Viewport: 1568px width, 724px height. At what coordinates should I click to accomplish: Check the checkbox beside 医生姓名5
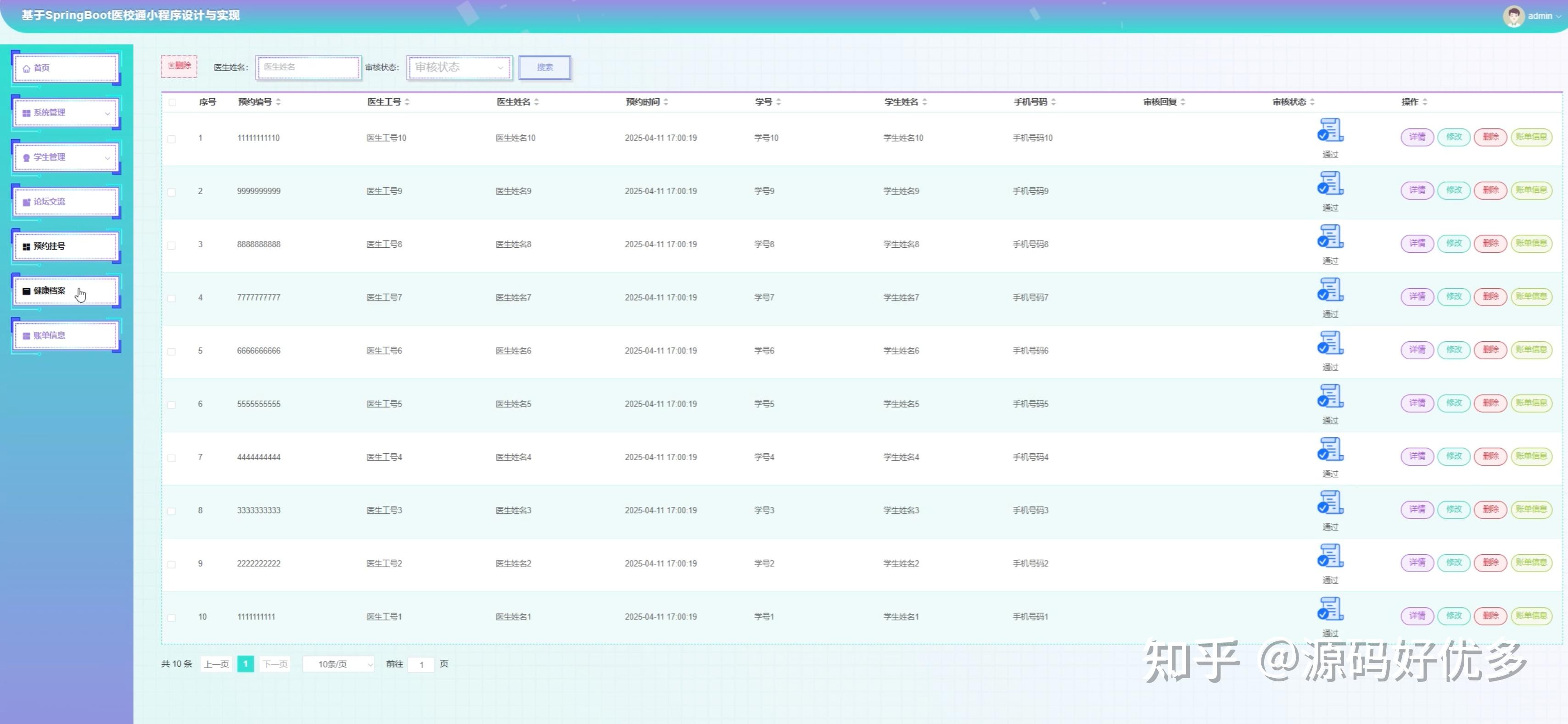[172, 404]
